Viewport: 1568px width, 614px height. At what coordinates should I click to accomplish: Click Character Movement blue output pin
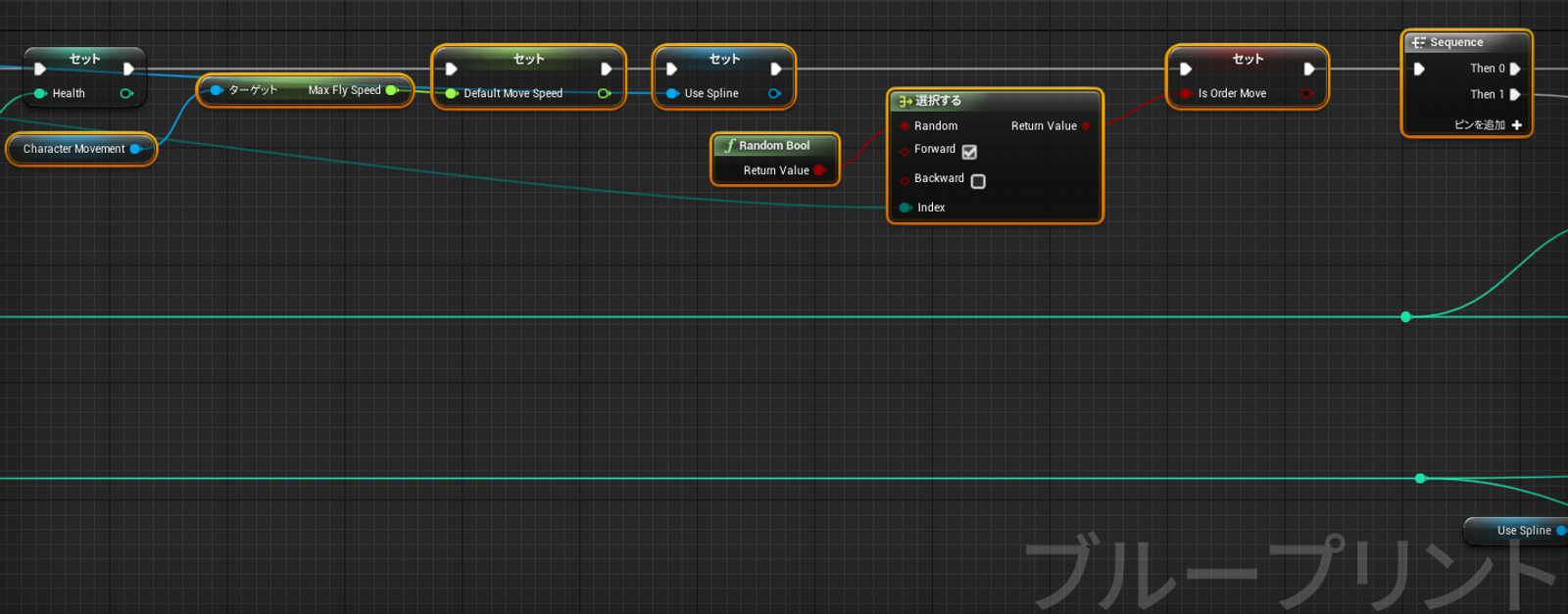tap(136, 149)
